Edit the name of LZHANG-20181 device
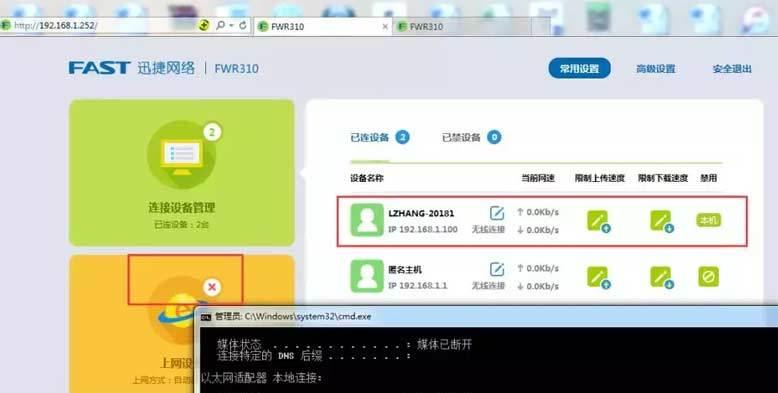 pos(497,213)
